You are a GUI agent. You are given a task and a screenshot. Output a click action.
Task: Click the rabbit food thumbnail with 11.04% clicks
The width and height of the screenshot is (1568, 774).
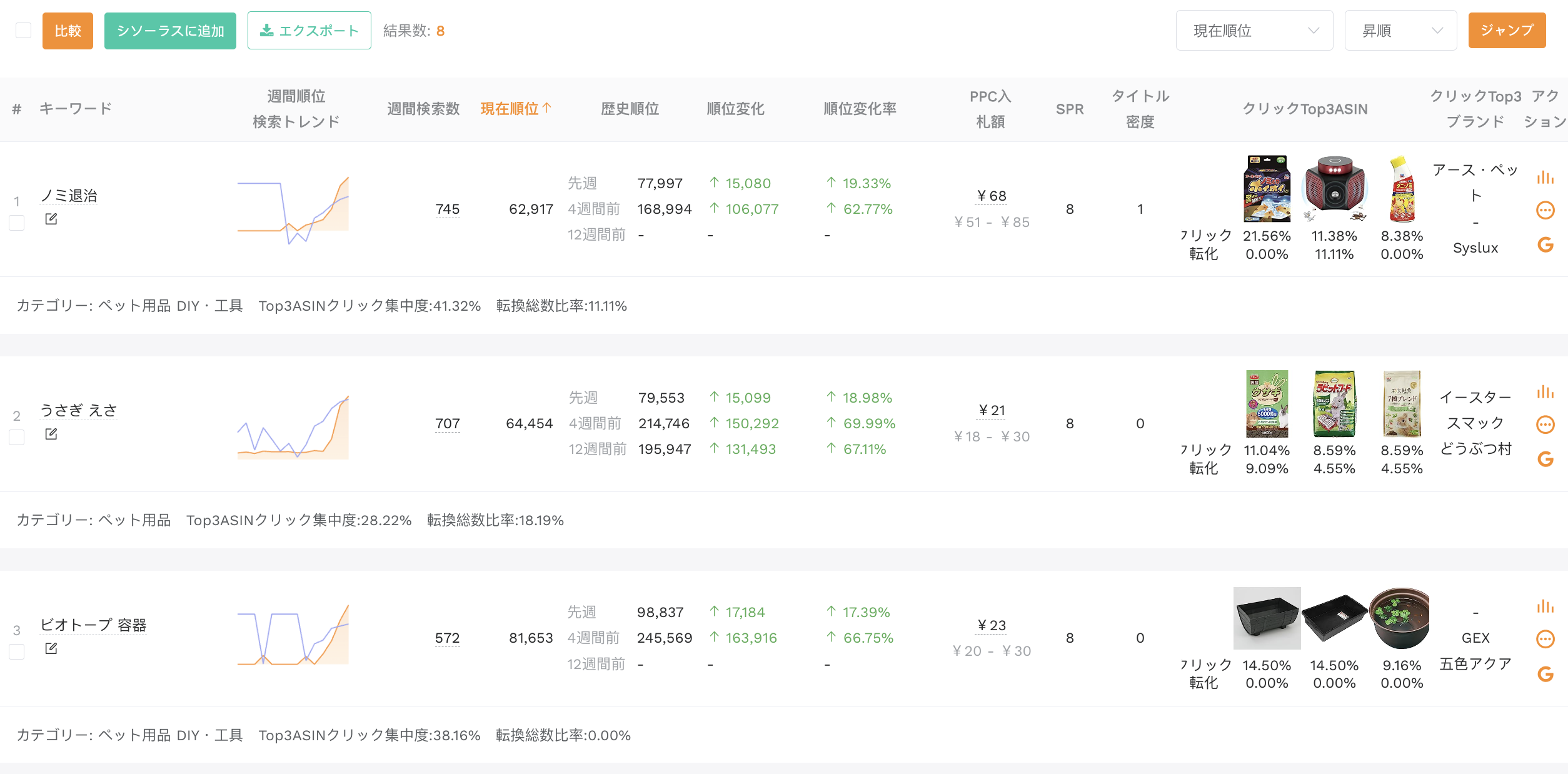click(1267, 403)
